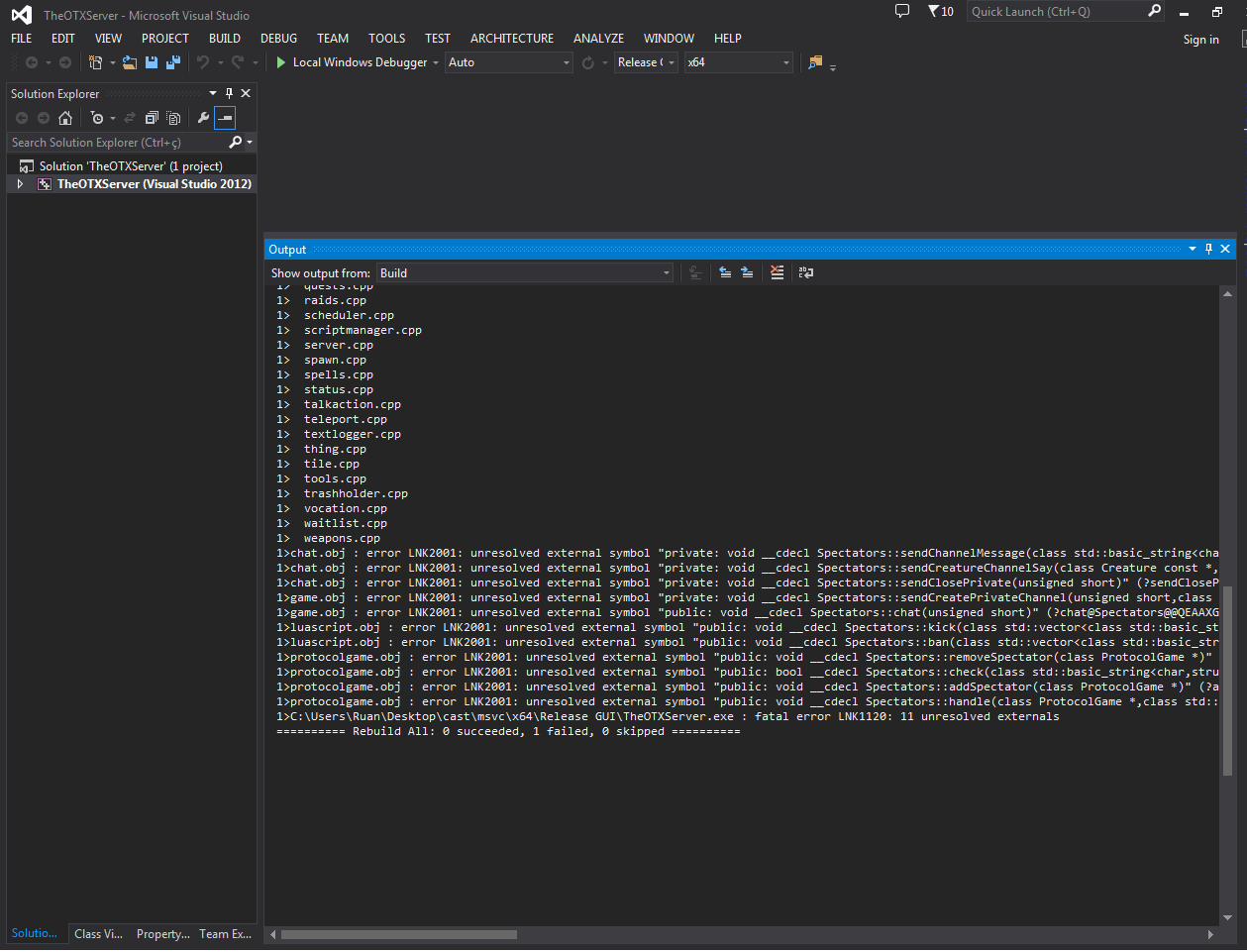Viewport: 1247px width, 952px height.
Task: Click the Navigate Backward toolbar icon
Action: click(x=32, y=62)
